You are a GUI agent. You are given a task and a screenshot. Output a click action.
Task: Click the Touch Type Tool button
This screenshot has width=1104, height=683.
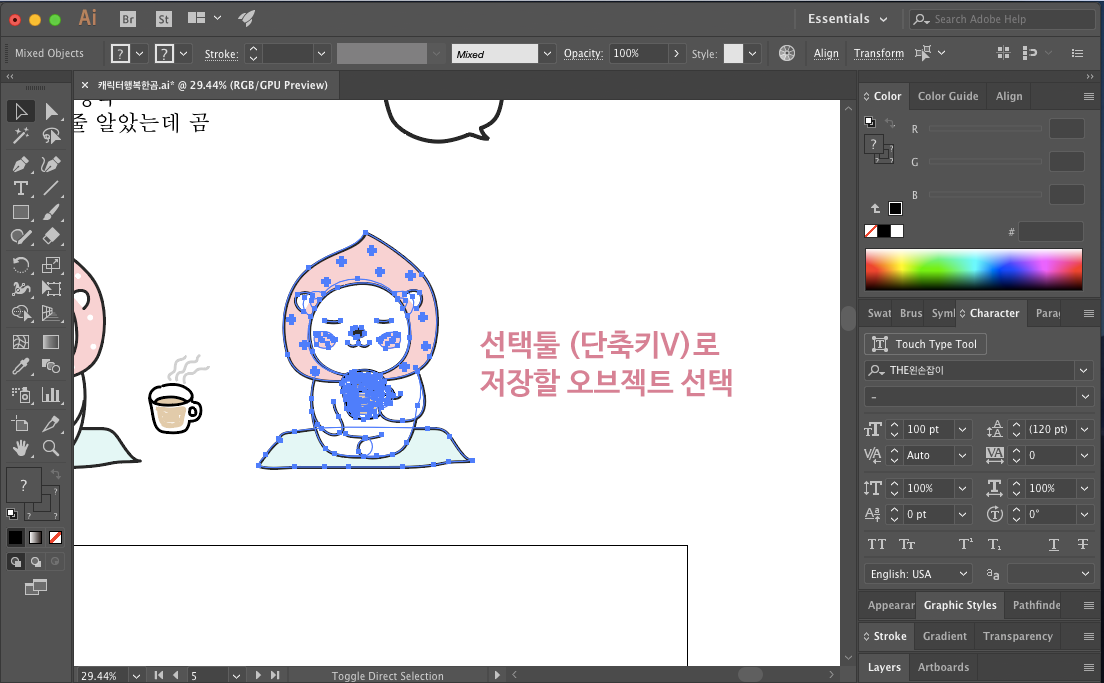pyautogui.click(x=924, y=344)
